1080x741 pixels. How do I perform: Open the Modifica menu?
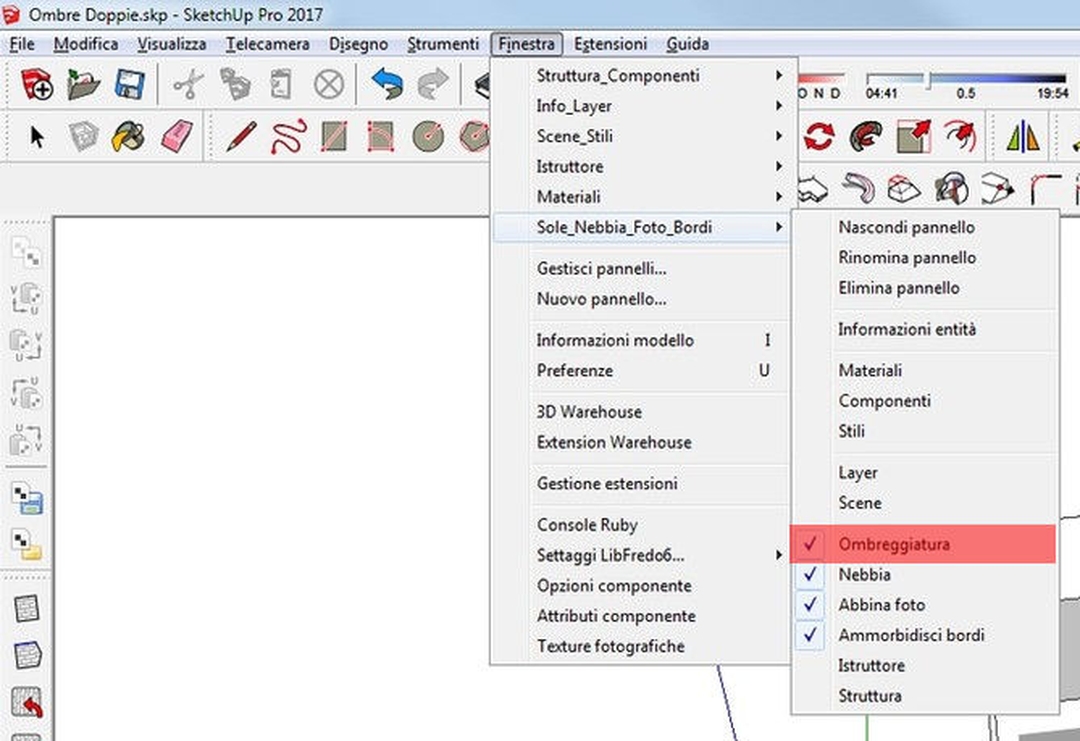point(86,44)
